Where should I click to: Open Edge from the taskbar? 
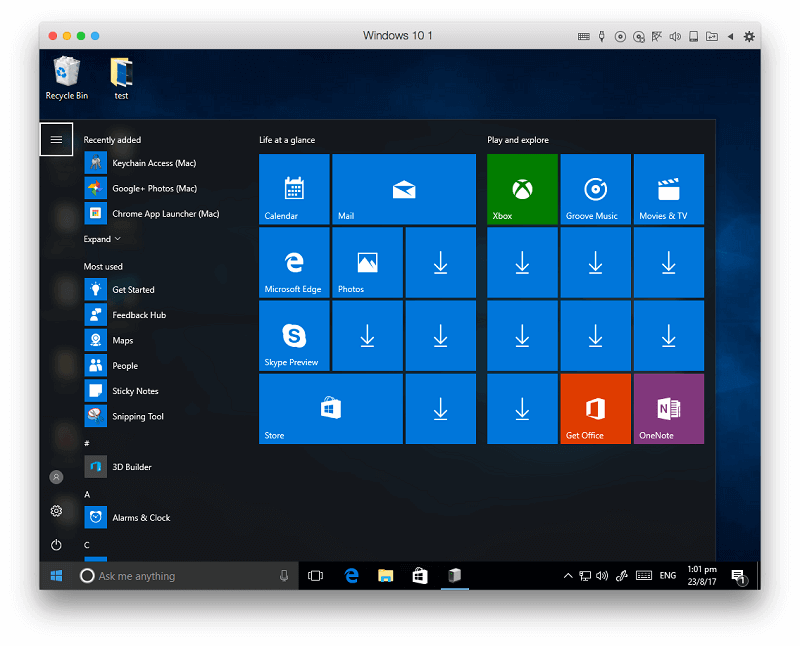[352, 576]
